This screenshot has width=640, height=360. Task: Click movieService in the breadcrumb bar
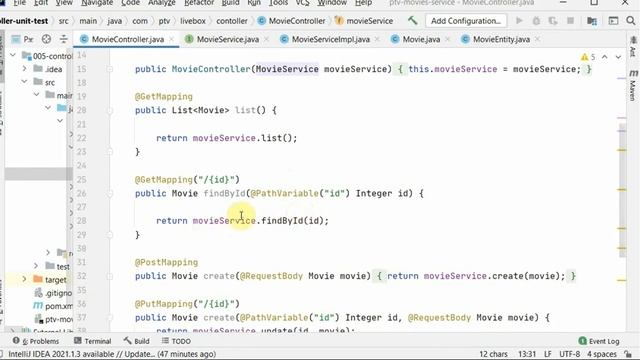pos(364,20)
